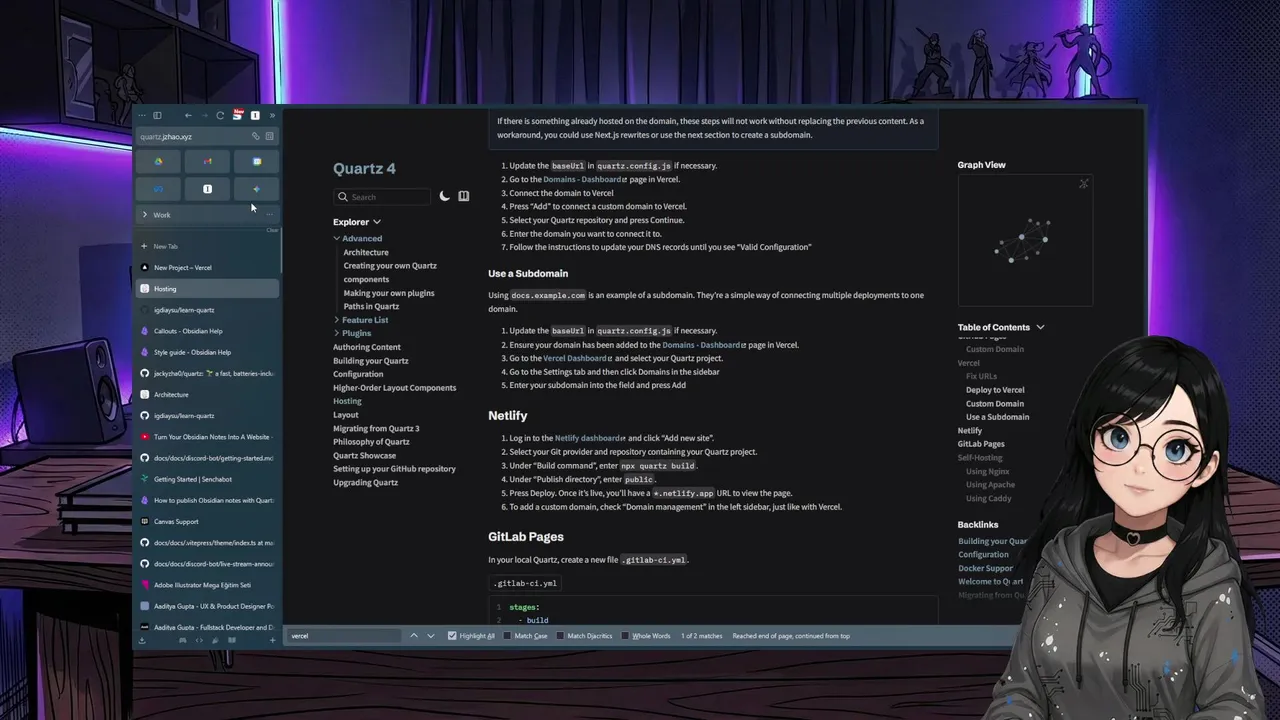Switch to the book space icon
The image size is (1280, 720).
tap(232, 640)
